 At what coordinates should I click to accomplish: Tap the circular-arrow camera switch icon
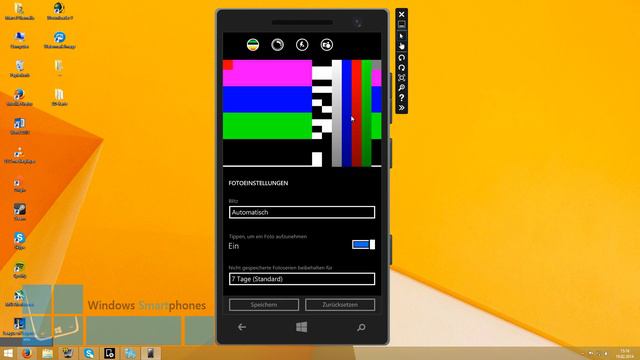[278, 44]
